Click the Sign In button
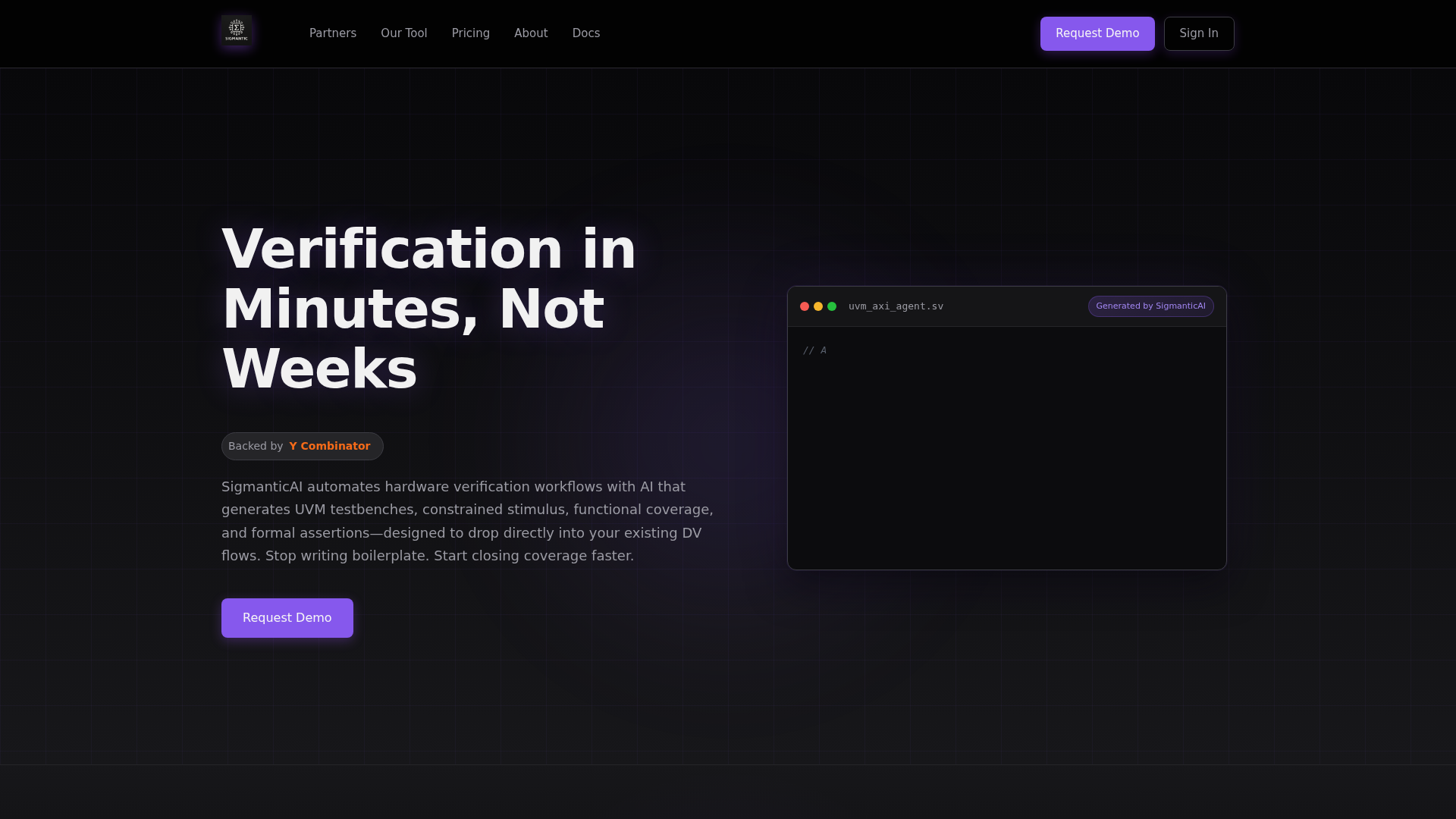The image size is (1456, 819). (x=1198, y=33)
